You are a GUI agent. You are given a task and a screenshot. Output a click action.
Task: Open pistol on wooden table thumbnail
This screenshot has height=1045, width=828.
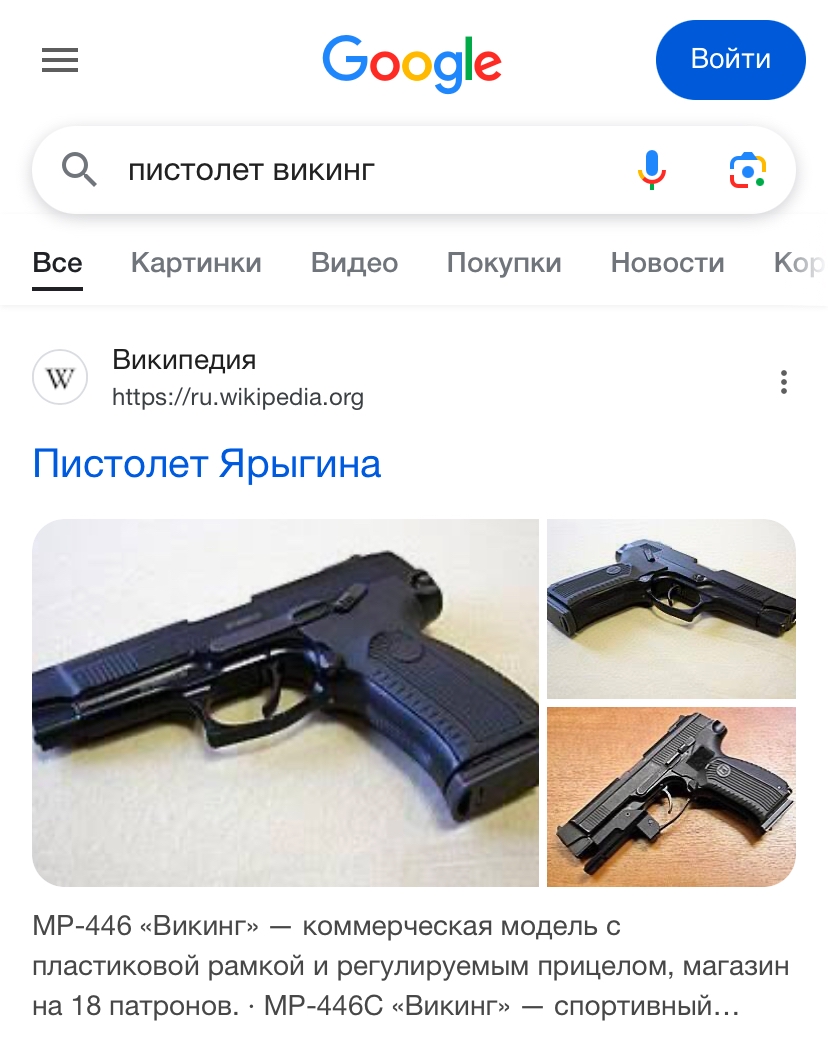pos(671,797)
